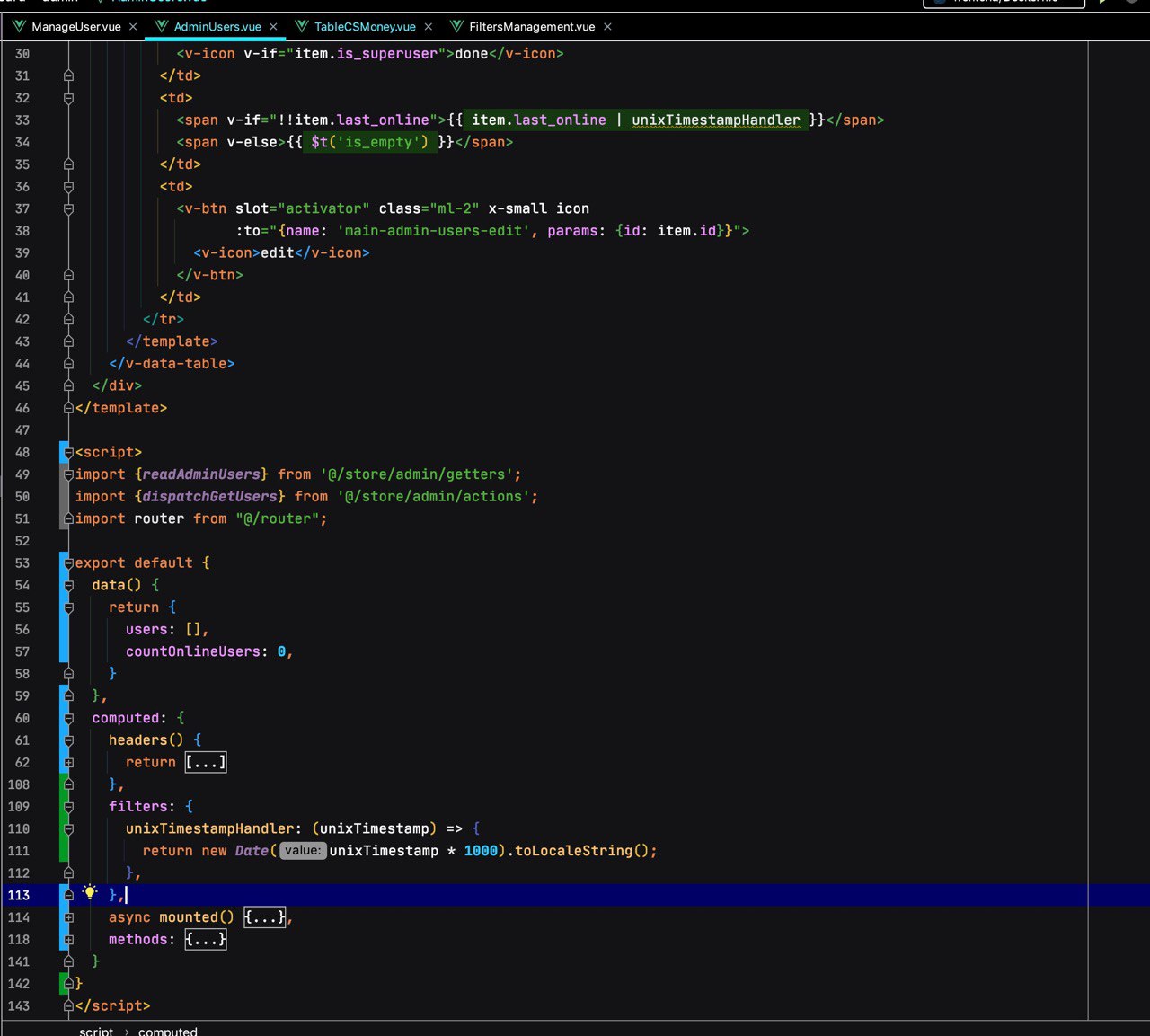Click fold marker at line 37 v-btn
1150x1036 pixels.
68,209
